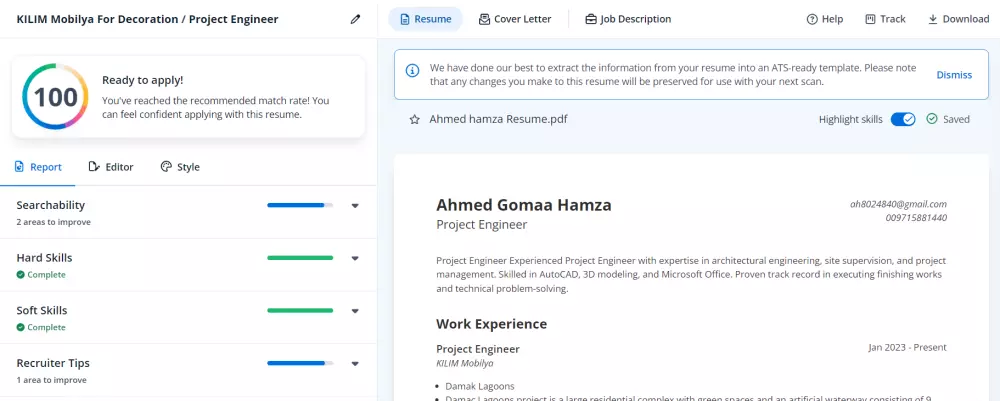
Task: Click the email address on the resume
Action: (898, 204)
